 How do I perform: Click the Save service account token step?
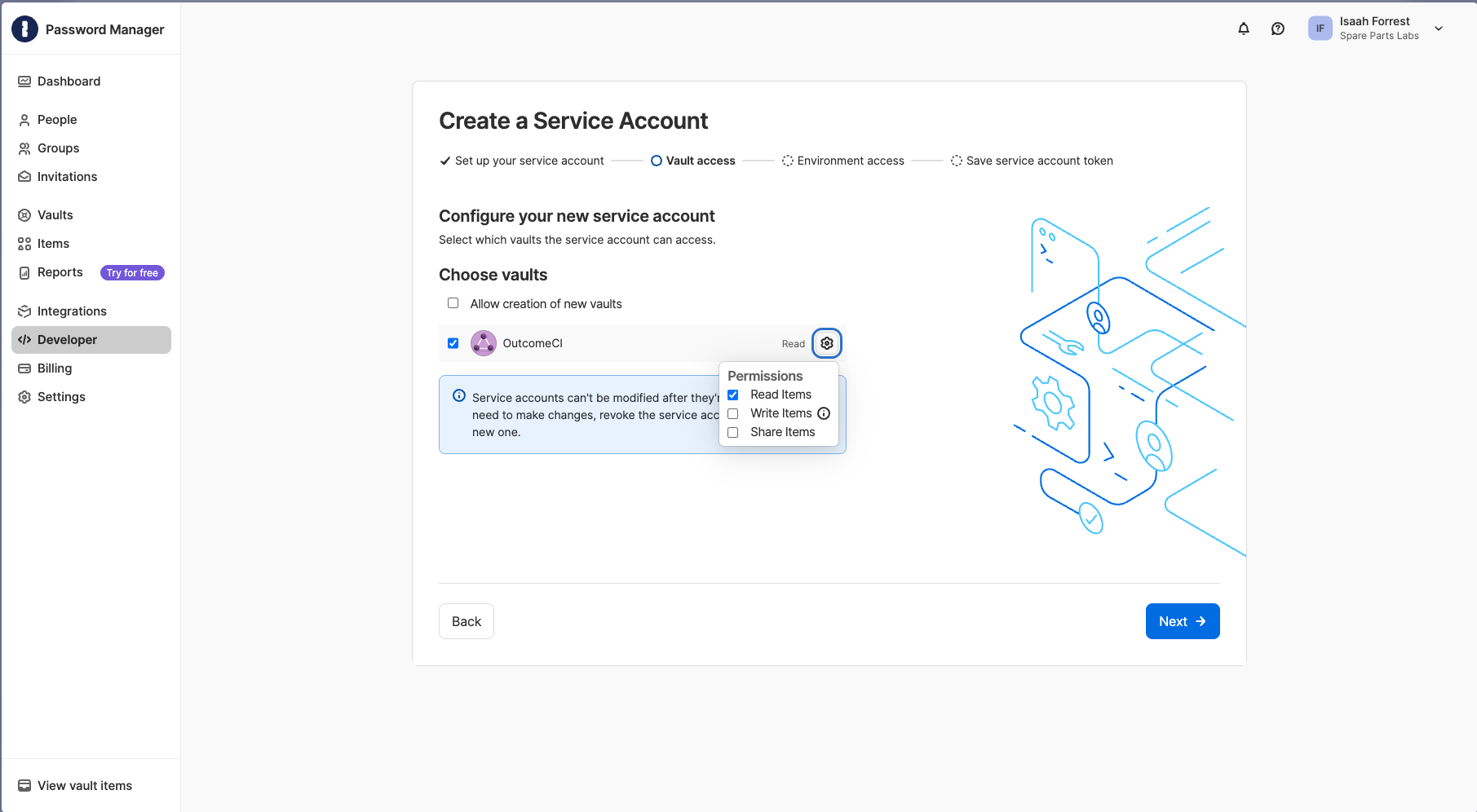click(x=1032, y=161)
